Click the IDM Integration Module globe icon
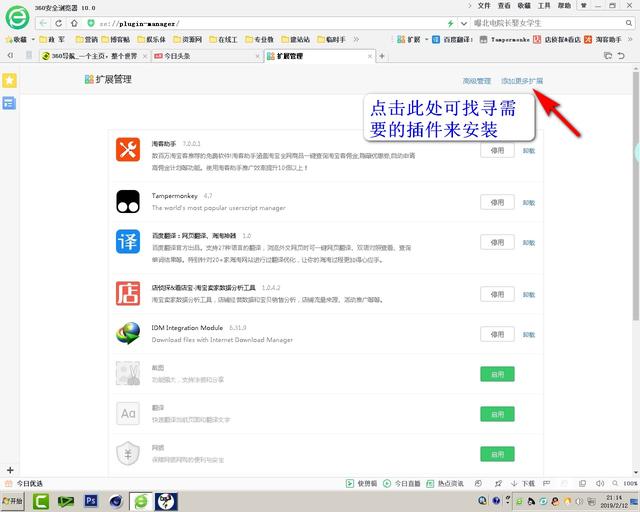Screen dimensions: 640x512 [x=128, y=333]
